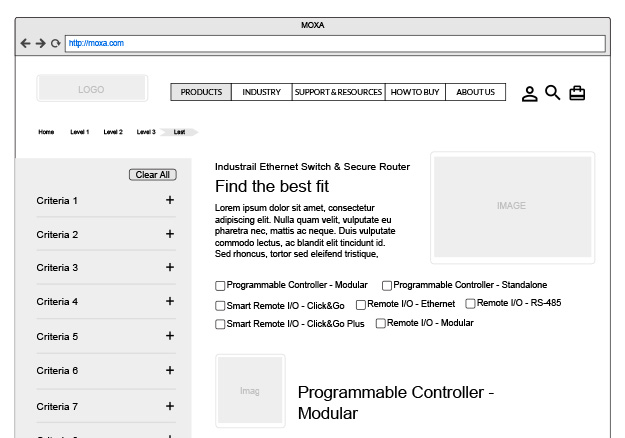625x438 pixels.
Task: Expand Criteria 7 with plus icon
Action: pos(170,406)
